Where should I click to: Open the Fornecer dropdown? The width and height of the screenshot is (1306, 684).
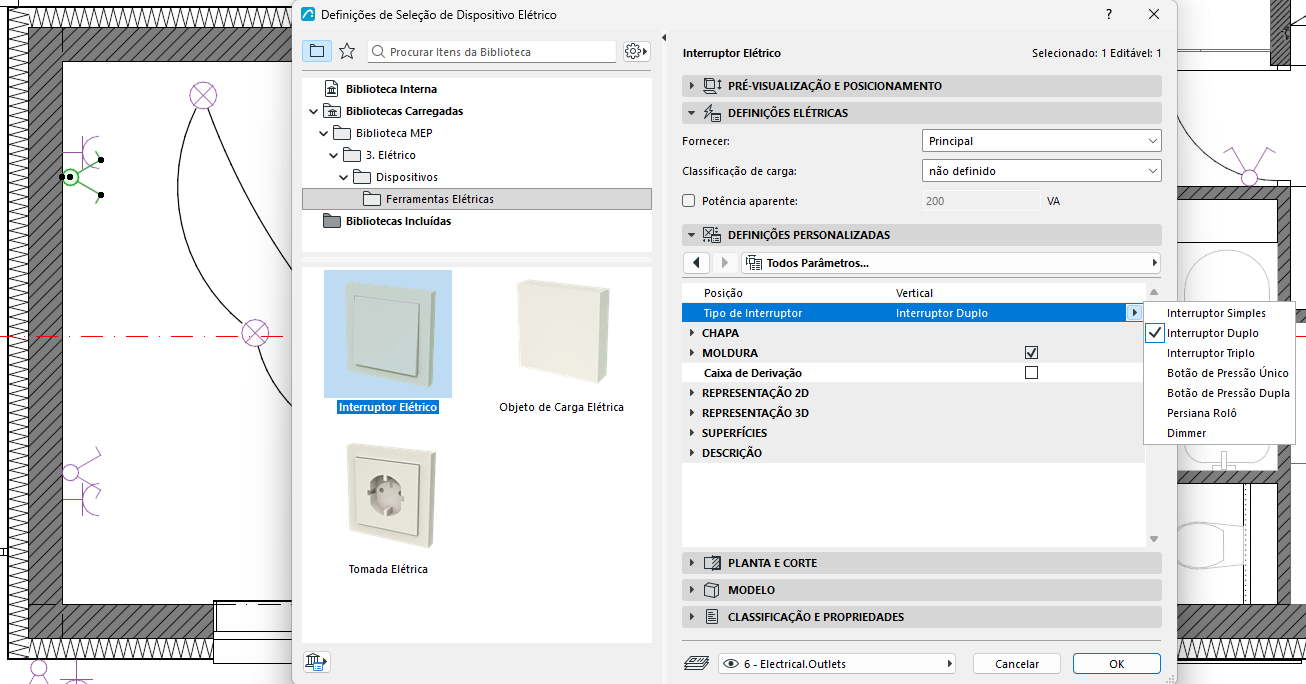click(x=1041, y=141)
